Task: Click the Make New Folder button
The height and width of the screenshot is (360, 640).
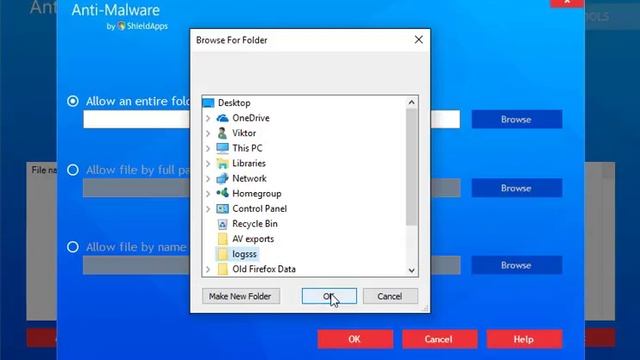Action: 241,296
